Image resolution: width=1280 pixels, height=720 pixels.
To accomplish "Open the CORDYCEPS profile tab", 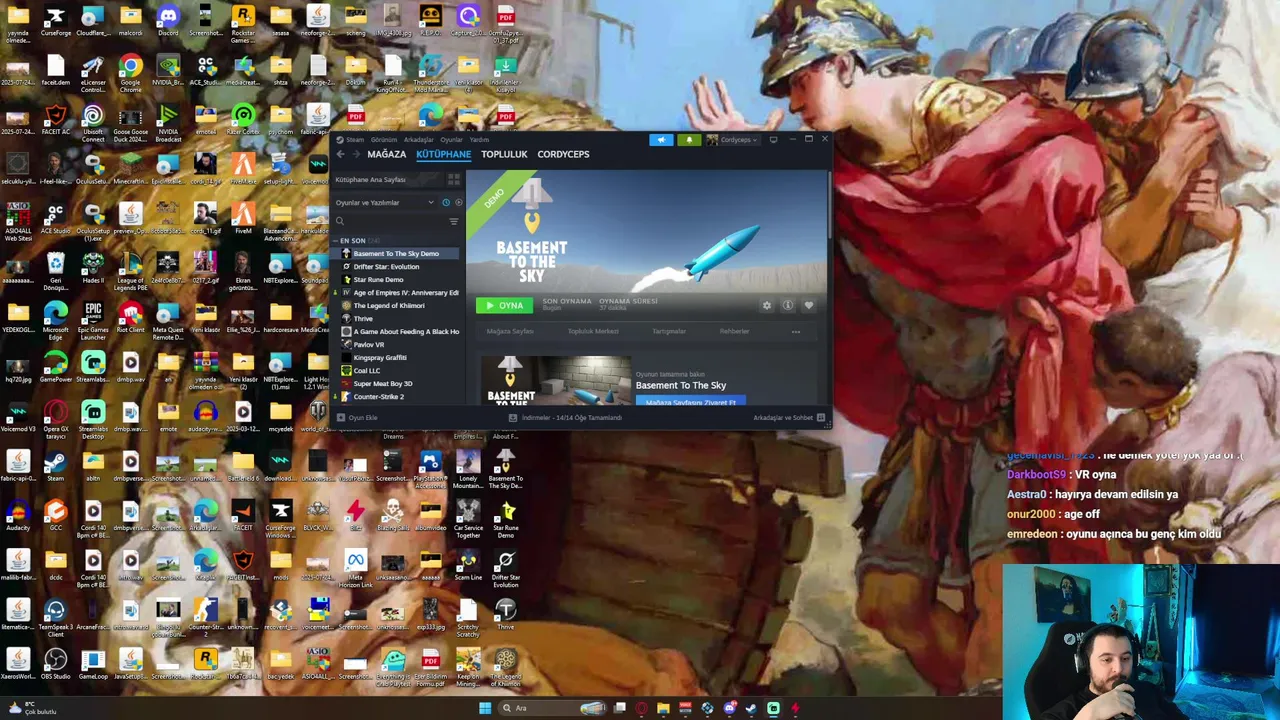I will click(563, 154).
